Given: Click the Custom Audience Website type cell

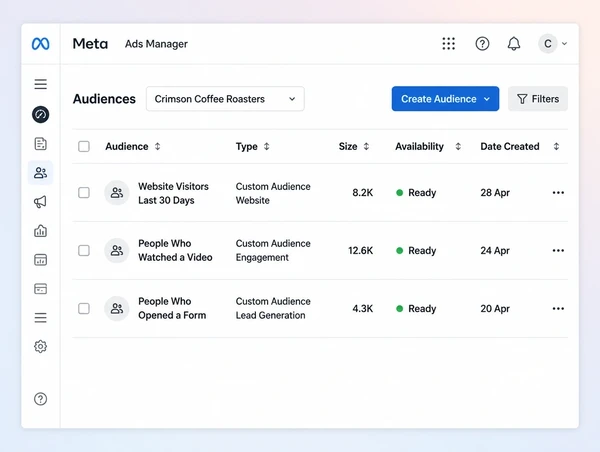Looking at the screenshot, I should click(273, 193).
